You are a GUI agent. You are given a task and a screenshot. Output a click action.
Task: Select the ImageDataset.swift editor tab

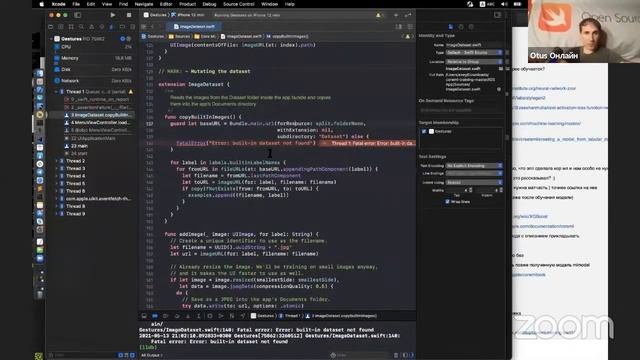tap(194, 27)
